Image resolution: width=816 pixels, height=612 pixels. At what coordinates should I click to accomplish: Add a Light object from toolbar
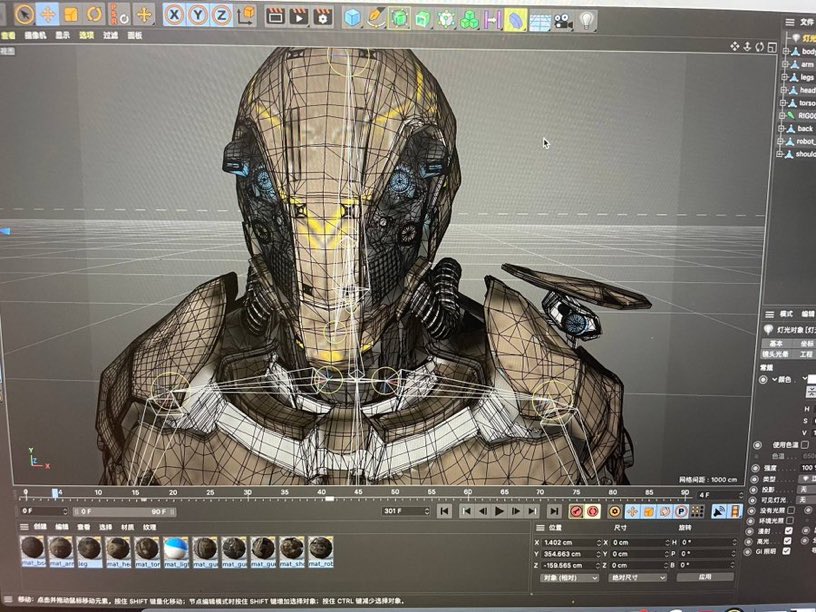coord(587,21)
